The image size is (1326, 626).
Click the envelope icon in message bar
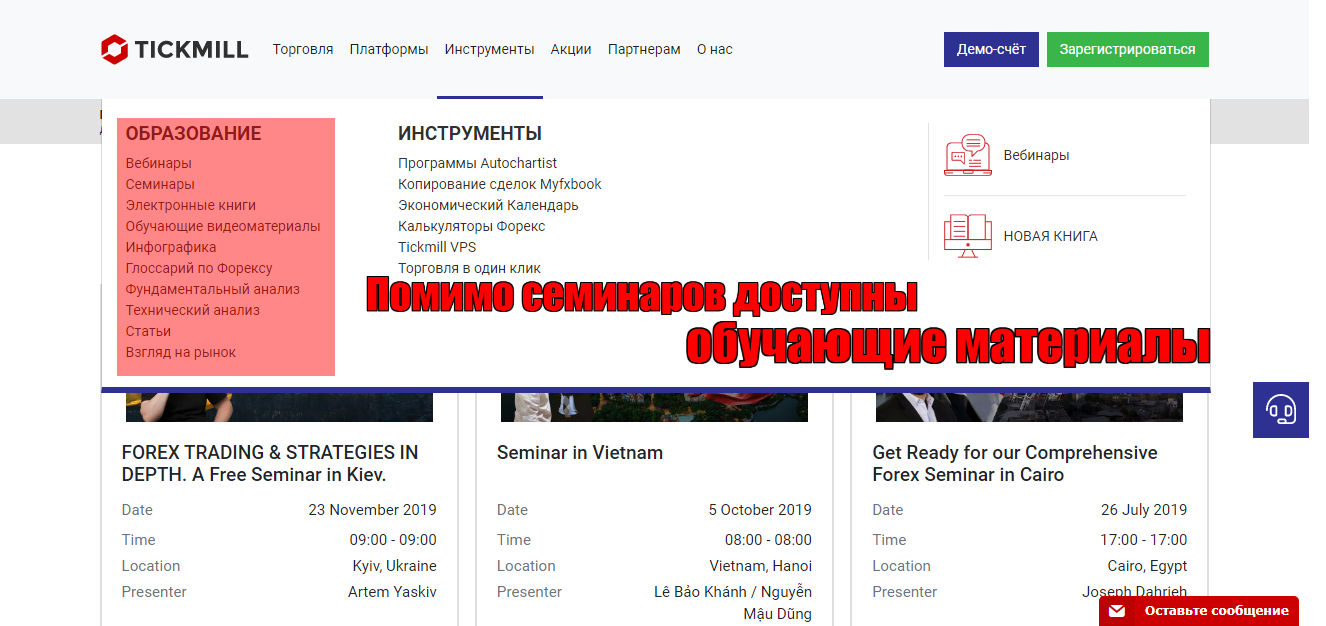pyautogui.click(x=1117, y=611)
